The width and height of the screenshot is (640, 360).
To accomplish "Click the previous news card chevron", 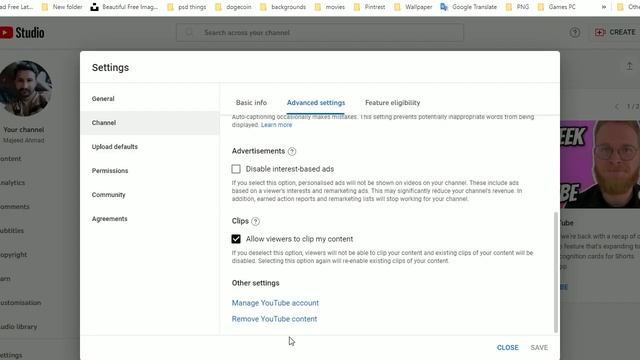I will 617,107.
